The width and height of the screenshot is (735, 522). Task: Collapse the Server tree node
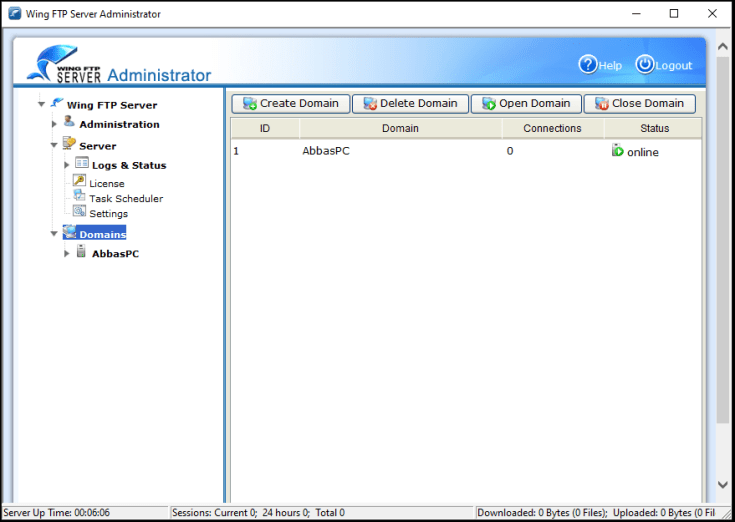(x=54, y=145)
